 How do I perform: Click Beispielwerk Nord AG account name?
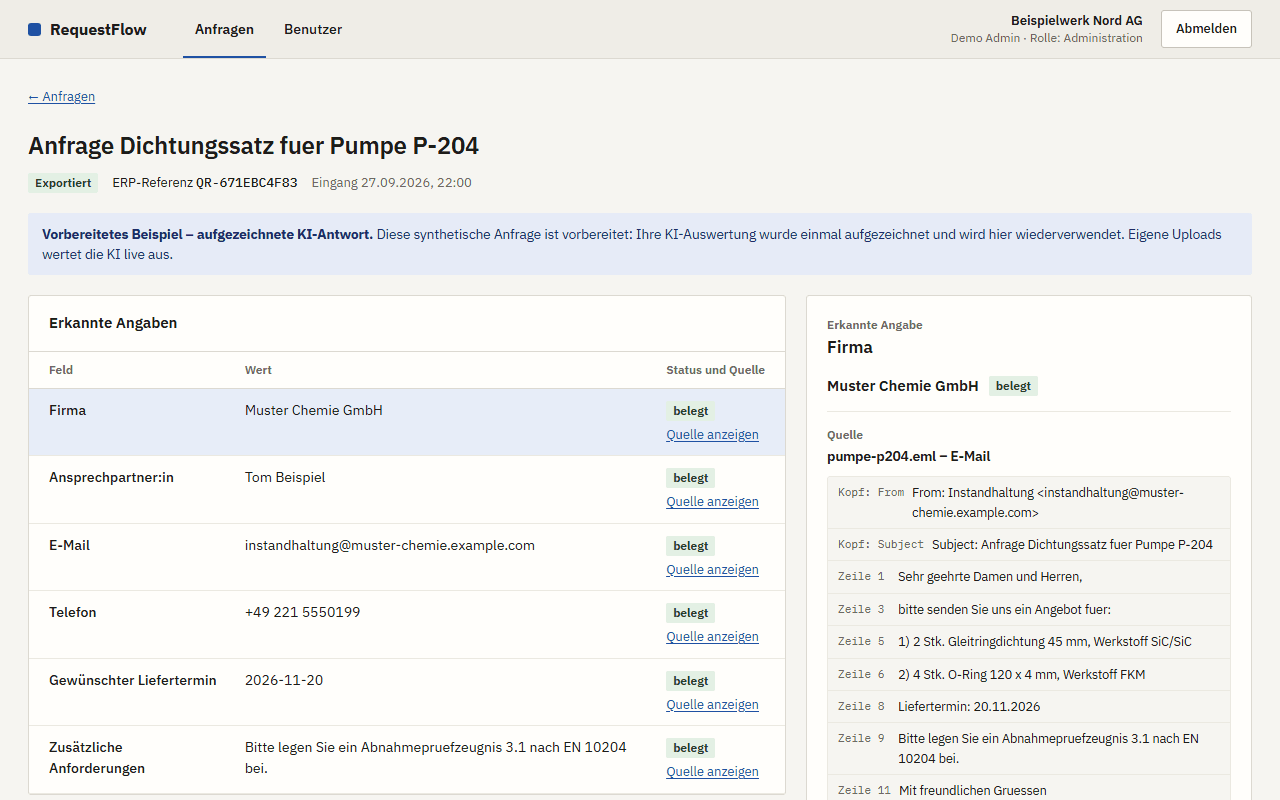point(1077,20)
